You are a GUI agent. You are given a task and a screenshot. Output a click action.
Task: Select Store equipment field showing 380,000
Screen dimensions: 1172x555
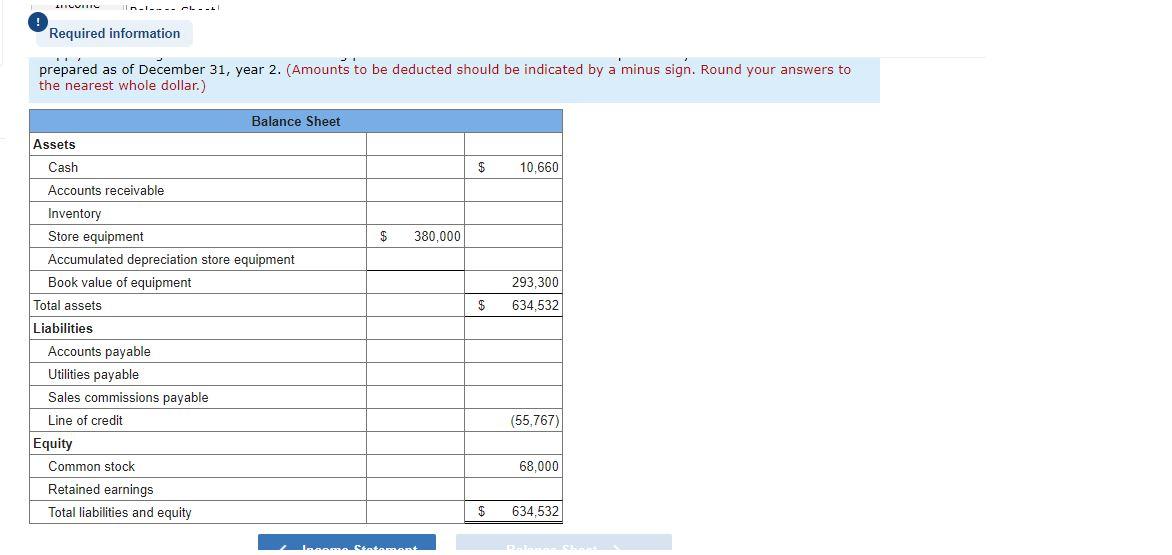coord(416,237)
